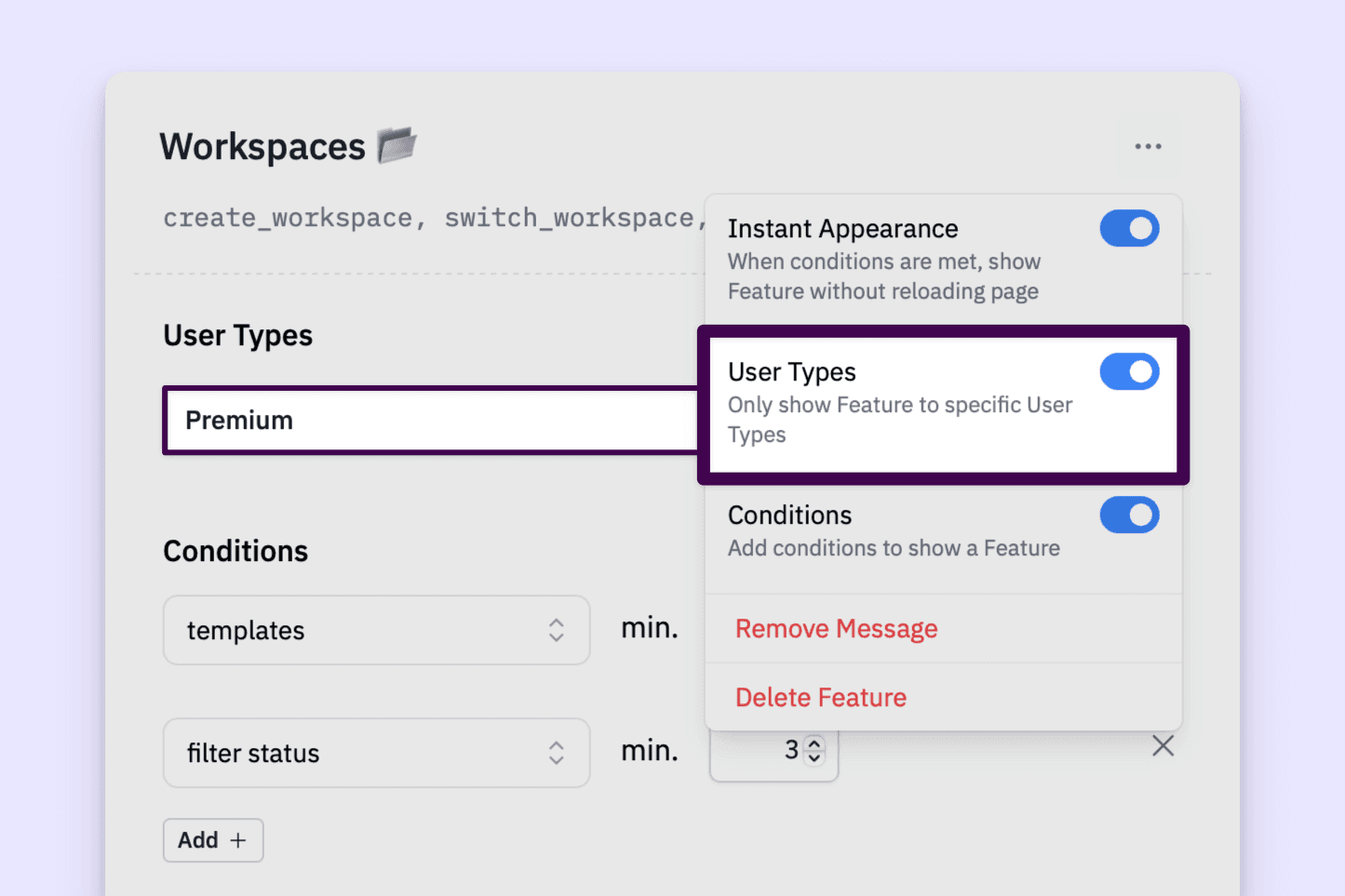The image size is (1345, 896).
Task: Click the folder emoji beside Workspaces
Action: (397, 146)
